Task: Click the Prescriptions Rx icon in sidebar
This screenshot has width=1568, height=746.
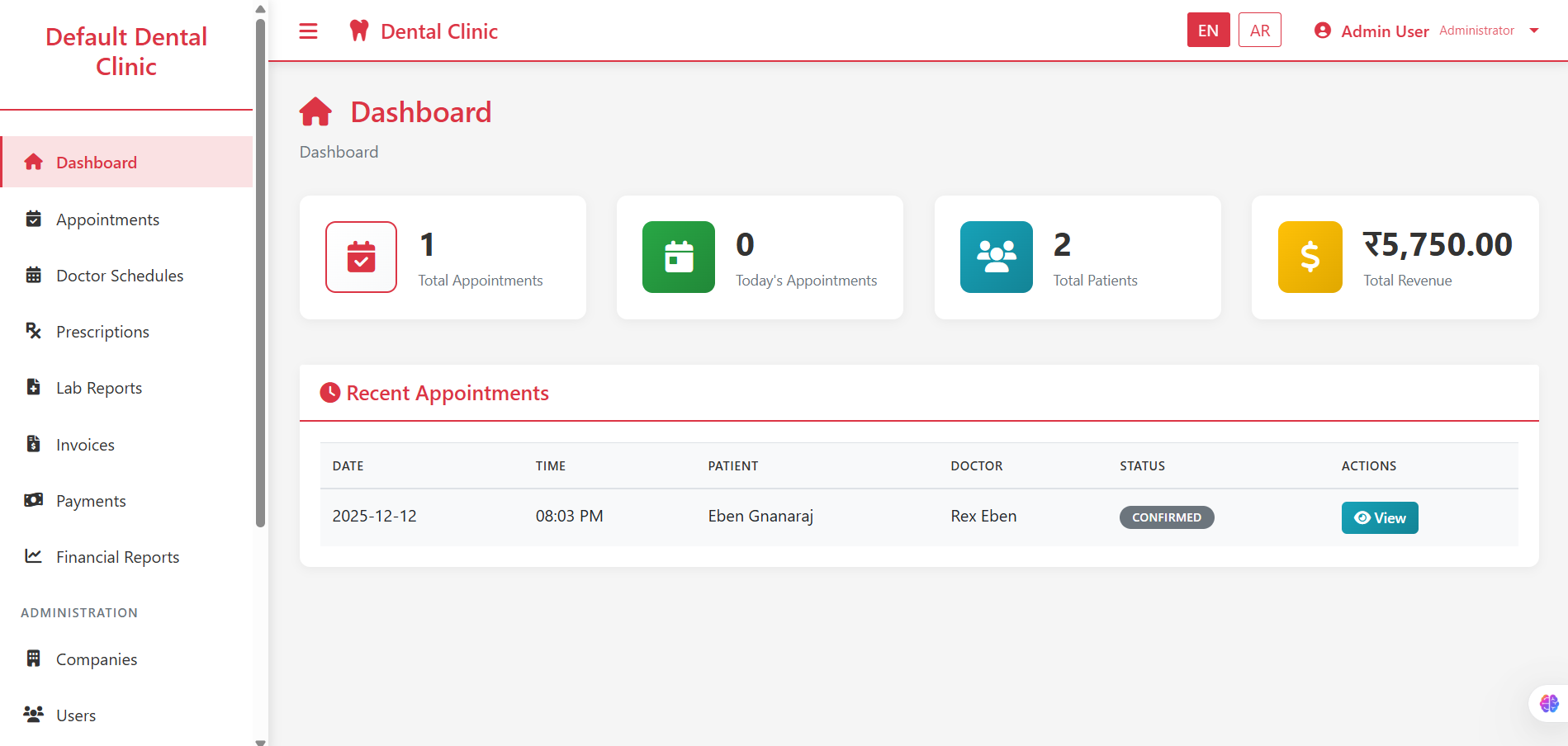Action: point(33,331)
